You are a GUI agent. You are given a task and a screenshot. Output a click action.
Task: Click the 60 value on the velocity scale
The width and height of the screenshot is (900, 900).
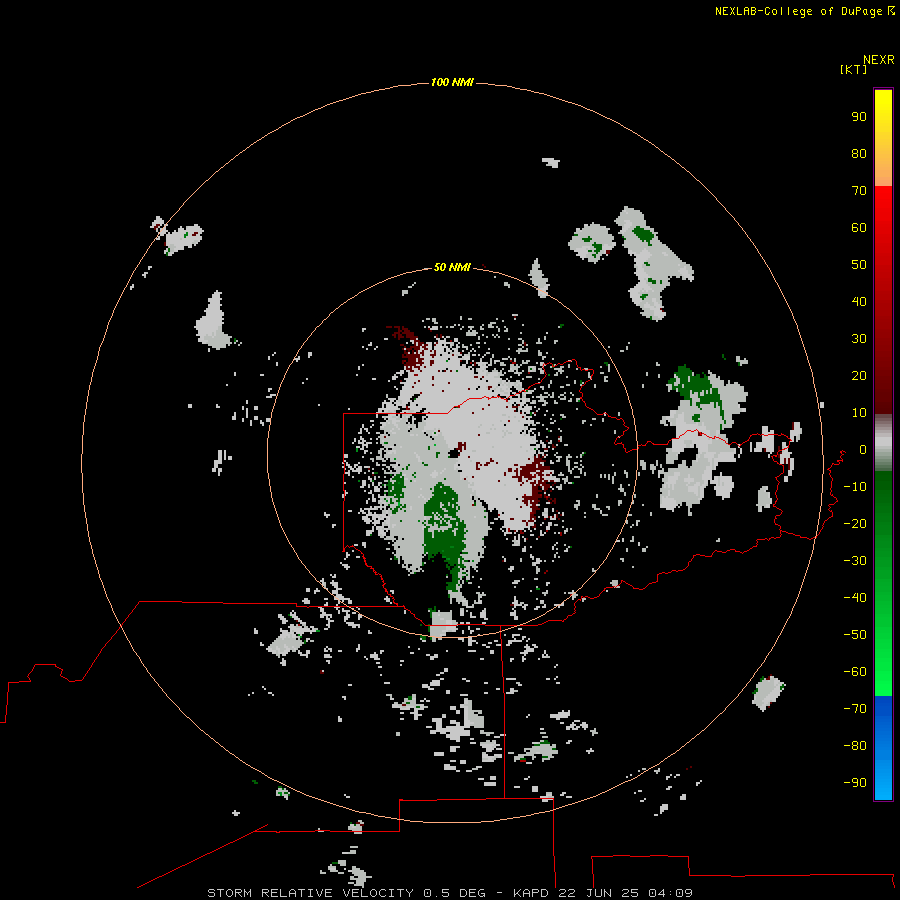tap(859, 228)
